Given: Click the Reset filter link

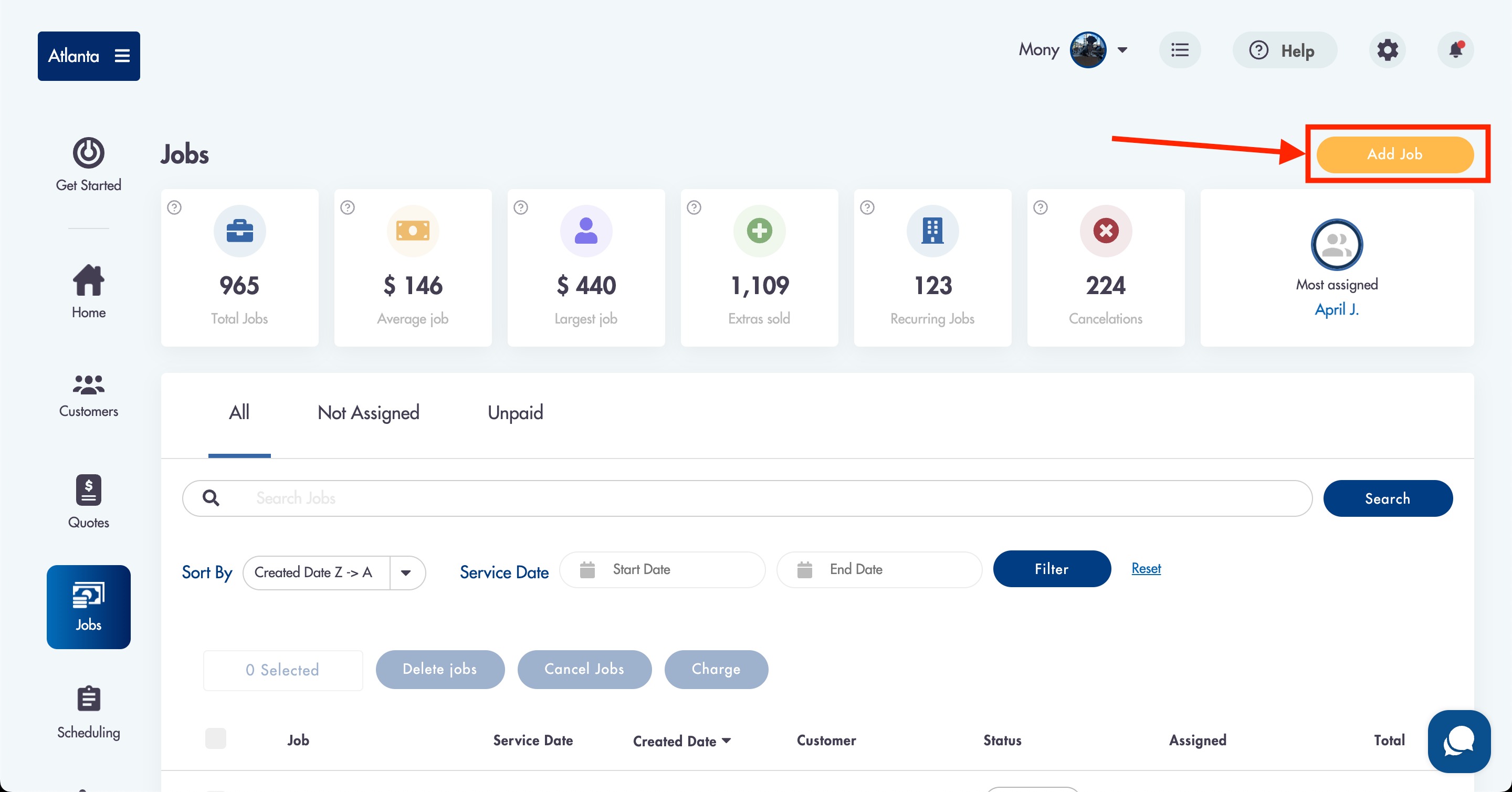Looking at the screenshot, I should [1146, 568].
